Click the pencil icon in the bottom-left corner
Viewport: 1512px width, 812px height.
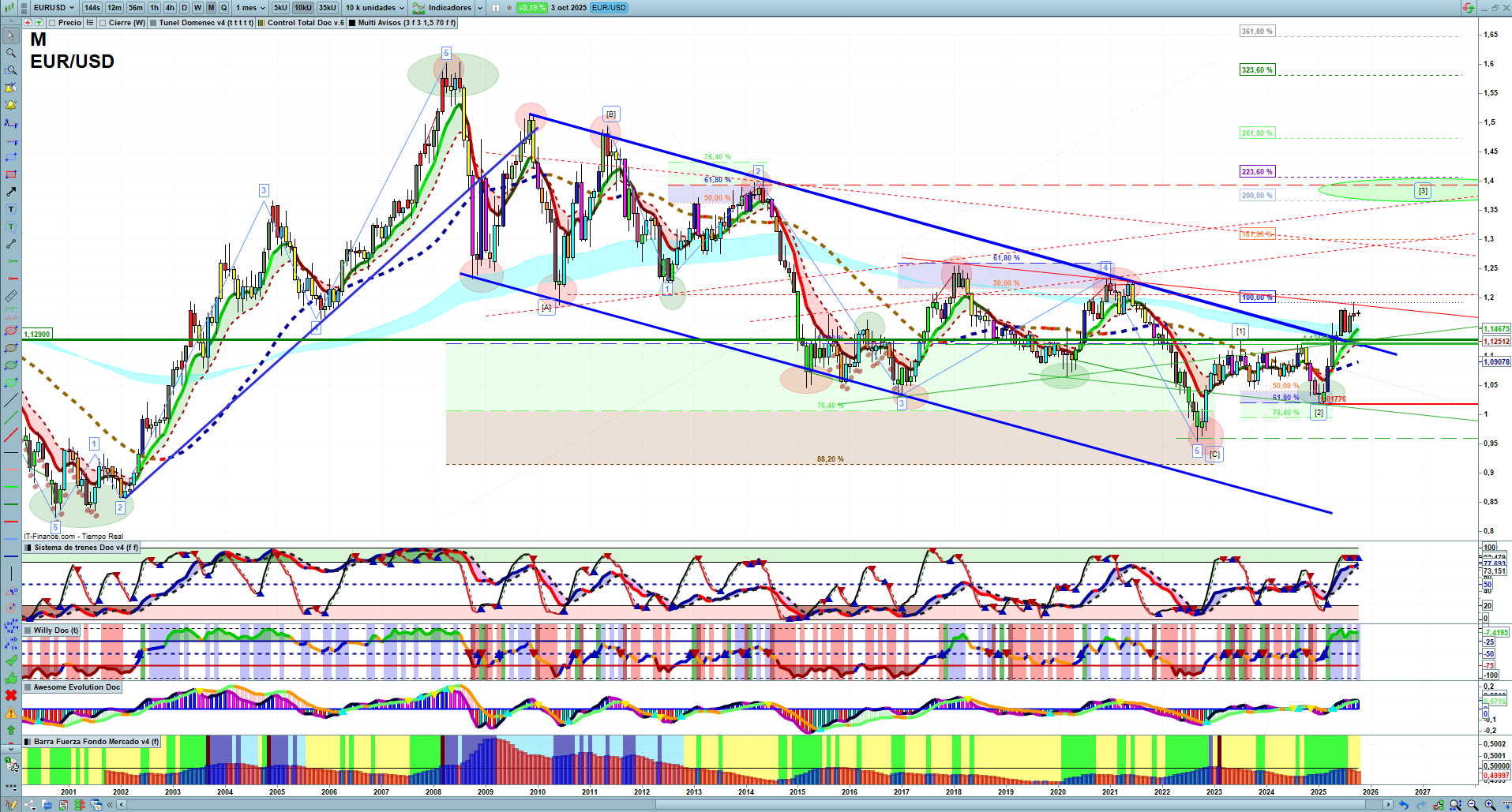point(11,805)
